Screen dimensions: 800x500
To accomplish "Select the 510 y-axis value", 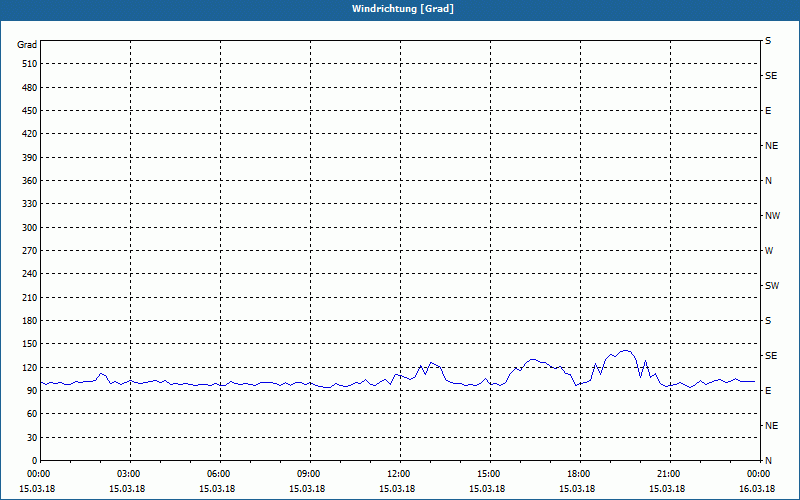I will tap(30, 64).
